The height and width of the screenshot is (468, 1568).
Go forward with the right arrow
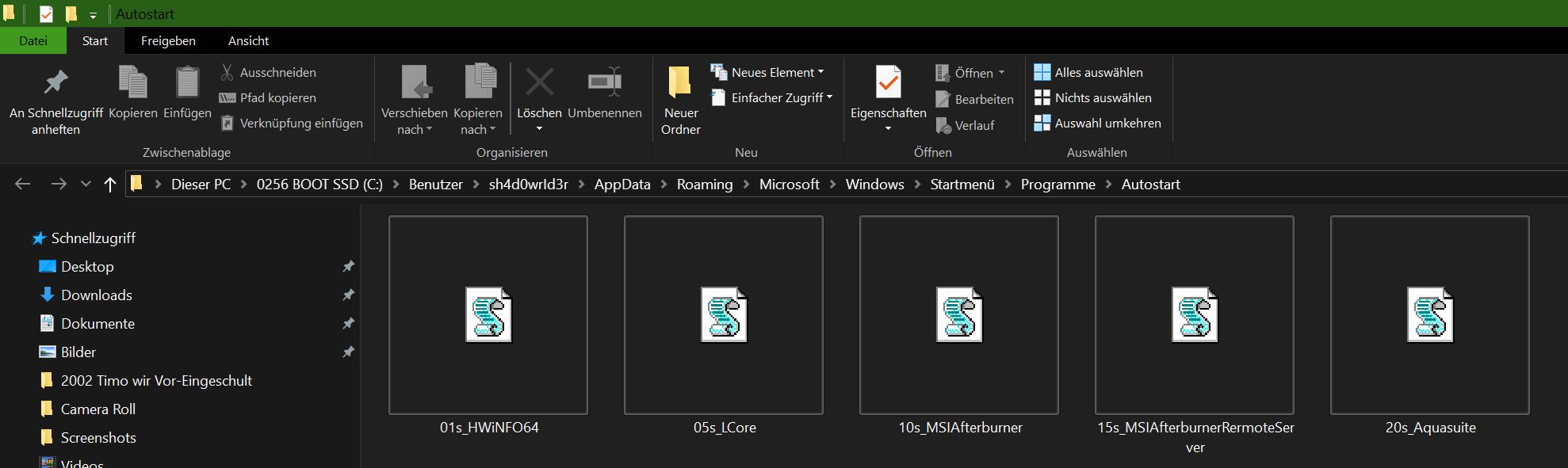(x=59, y=184)
